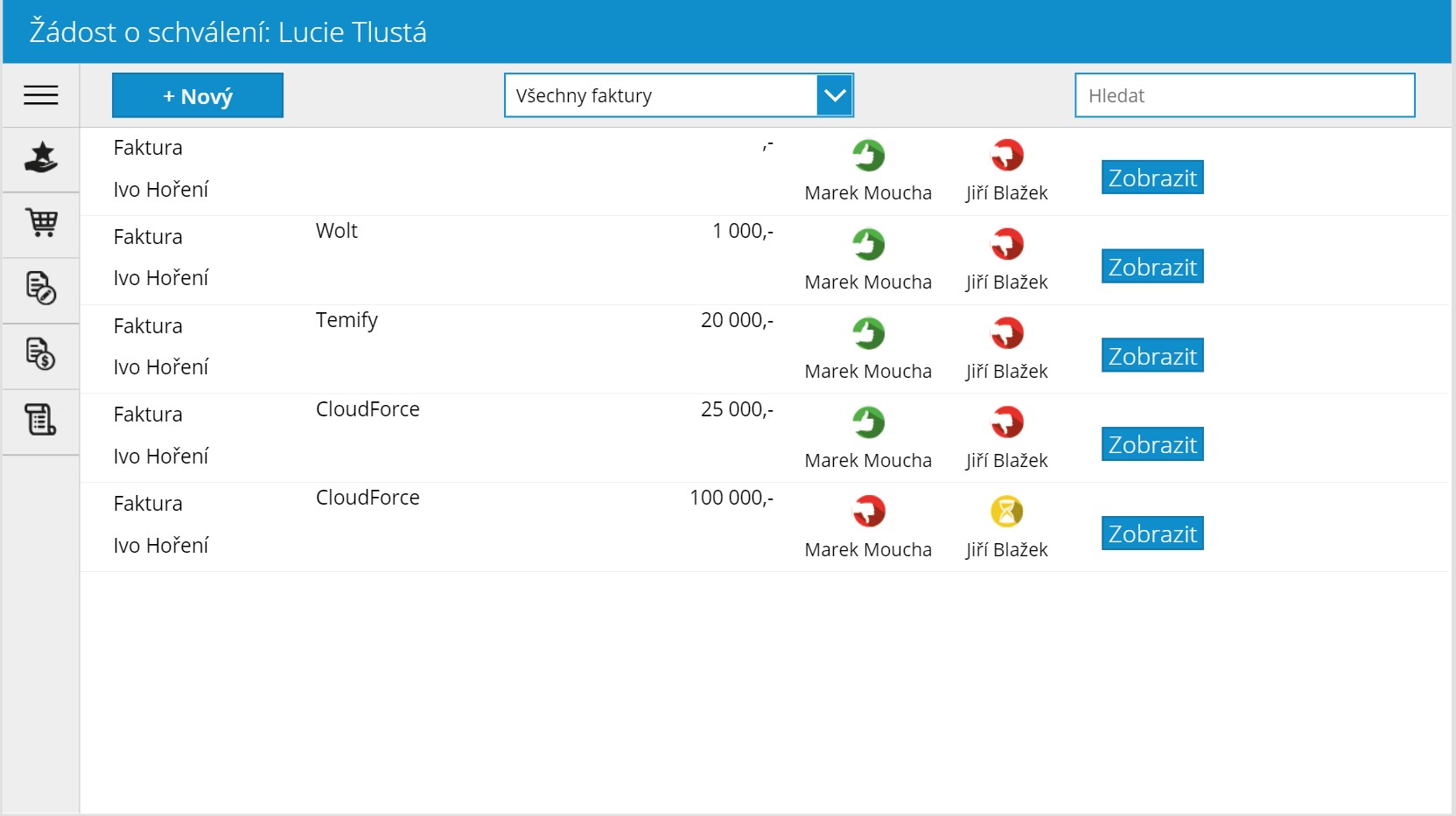Select the document edit sidebar icon
The image size is (1456, 816).
(41, 288)
